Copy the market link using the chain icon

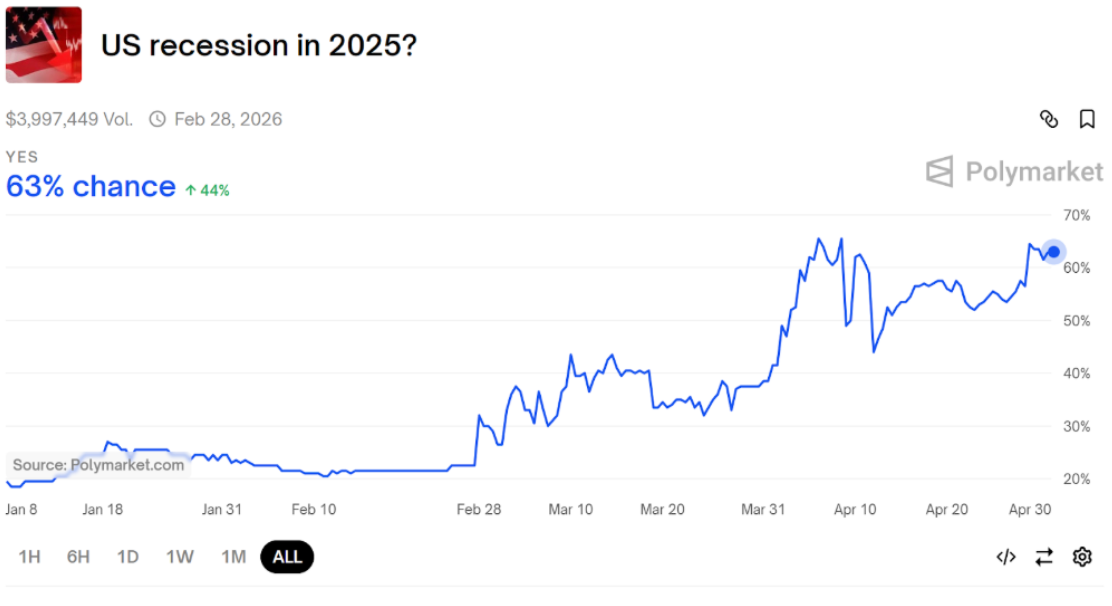[1048, 119]
